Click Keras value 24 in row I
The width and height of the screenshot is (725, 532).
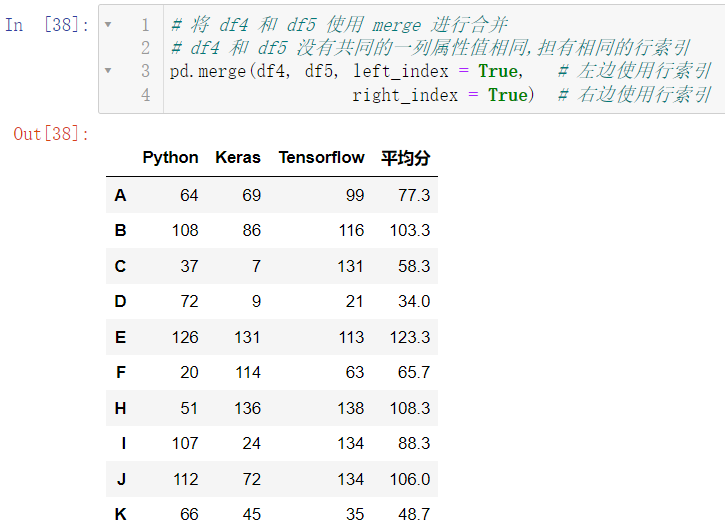click(x=252, y=444)
